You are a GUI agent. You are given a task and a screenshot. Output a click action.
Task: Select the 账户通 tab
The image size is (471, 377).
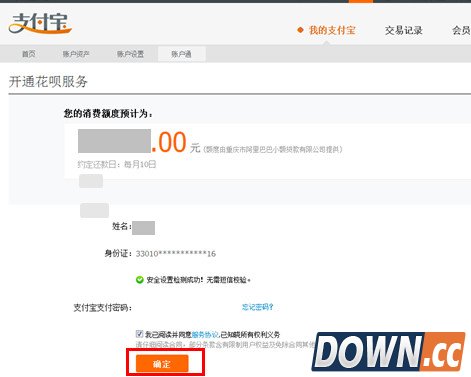point(181,54)
